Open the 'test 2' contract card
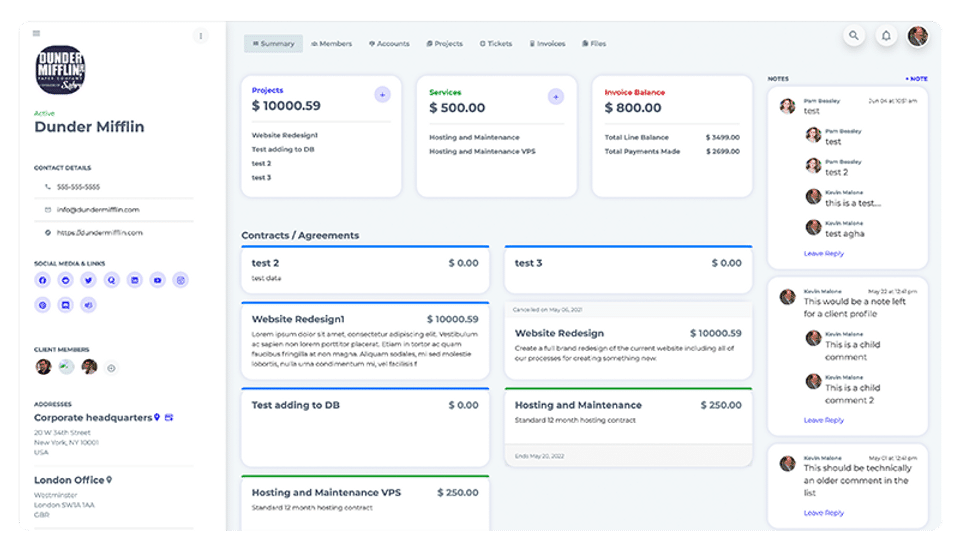960x545 pixels. click(x=366, y=270)
